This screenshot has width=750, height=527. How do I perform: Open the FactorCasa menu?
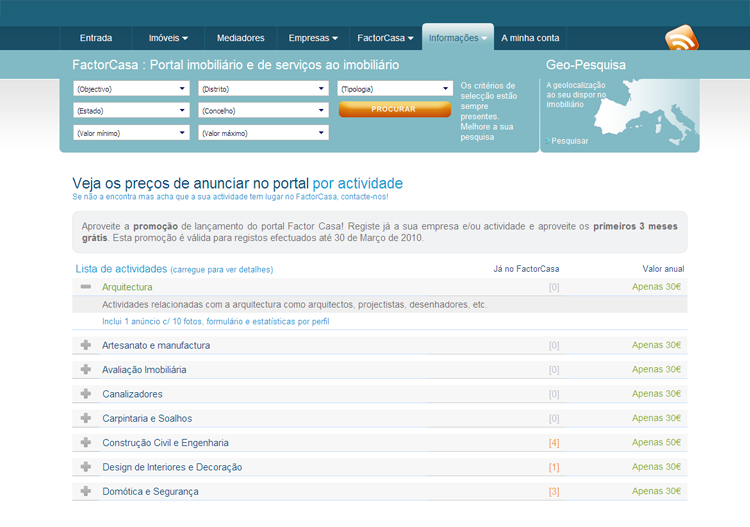[x=385, y=38]
